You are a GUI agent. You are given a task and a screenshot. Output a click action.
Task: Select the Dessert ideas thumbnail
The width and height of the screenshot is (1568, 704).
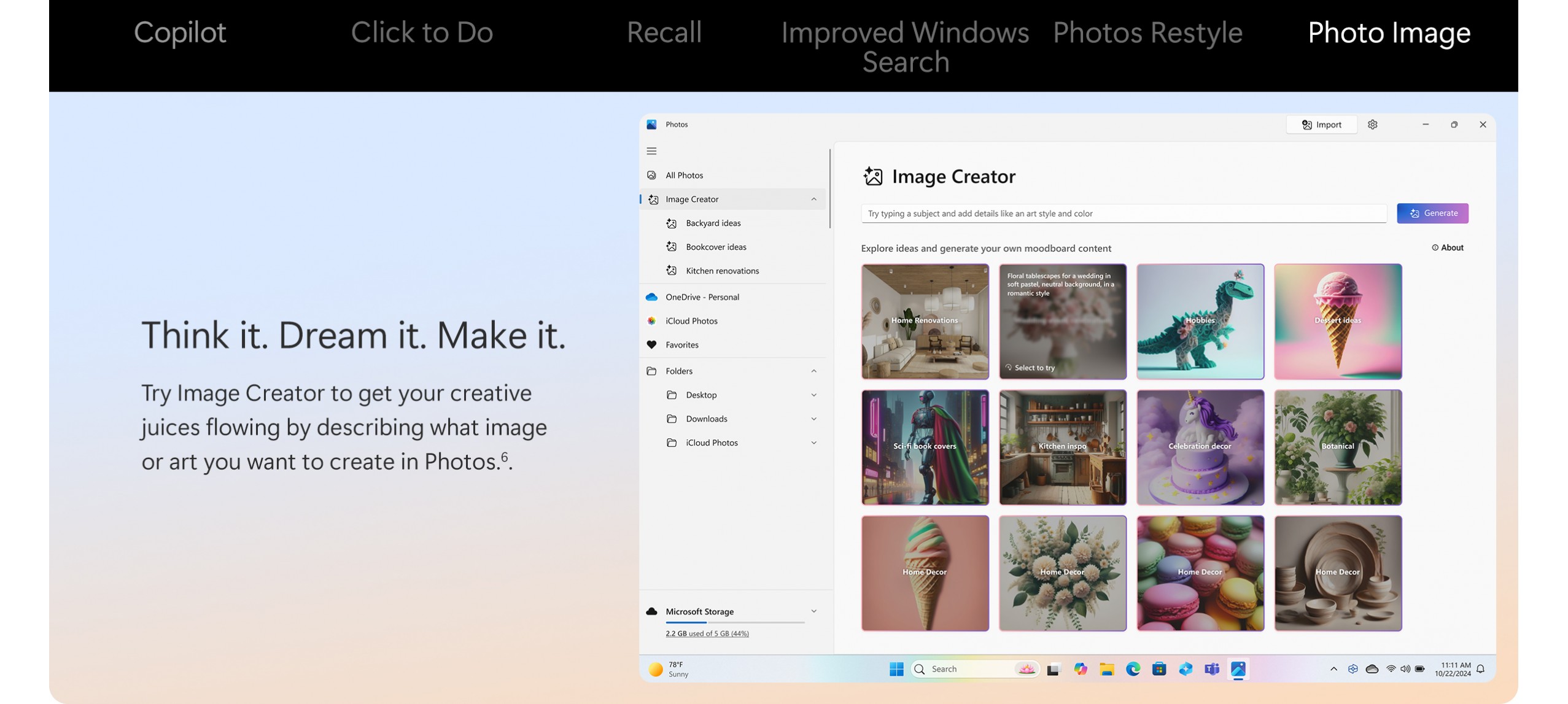coord(1338,322)
